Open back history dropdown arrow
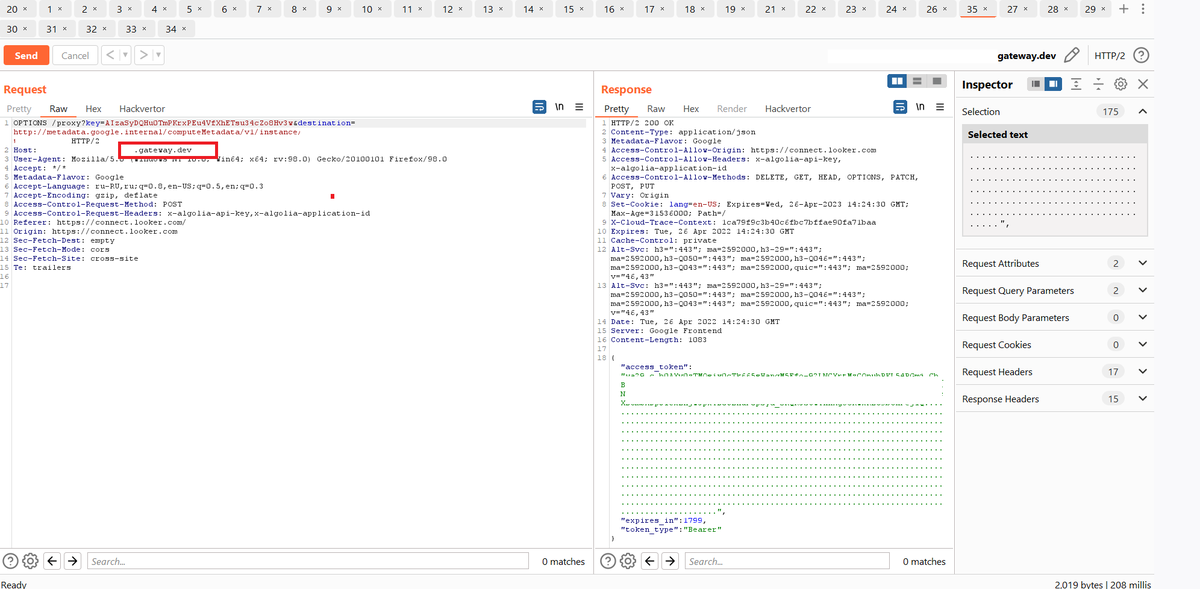Viewport: 1200px width, 589px height. pyautogui.click(x=126, y=55)
